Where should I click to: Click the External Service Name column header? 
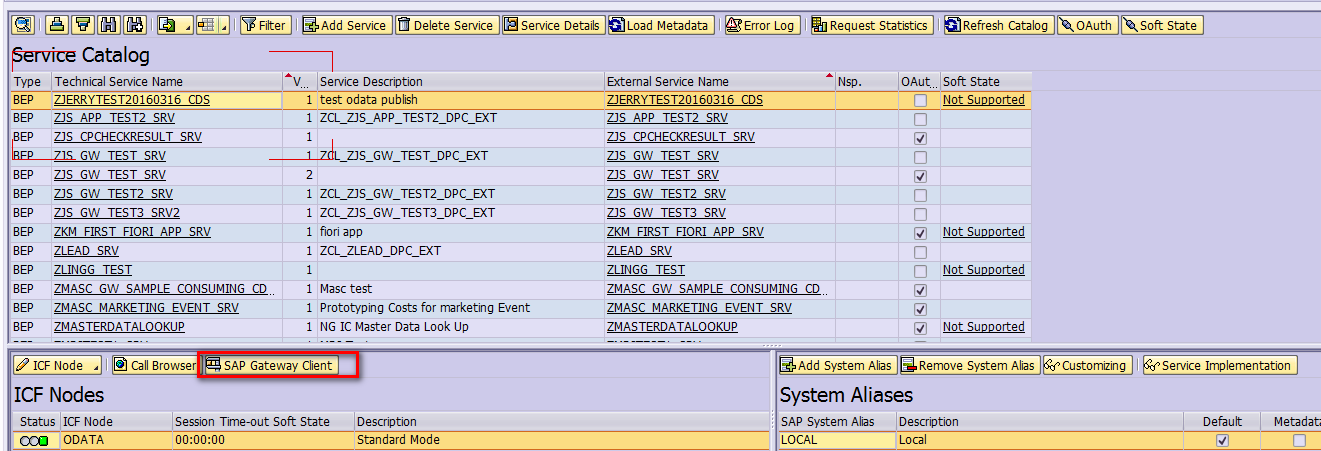click(720, 81)
